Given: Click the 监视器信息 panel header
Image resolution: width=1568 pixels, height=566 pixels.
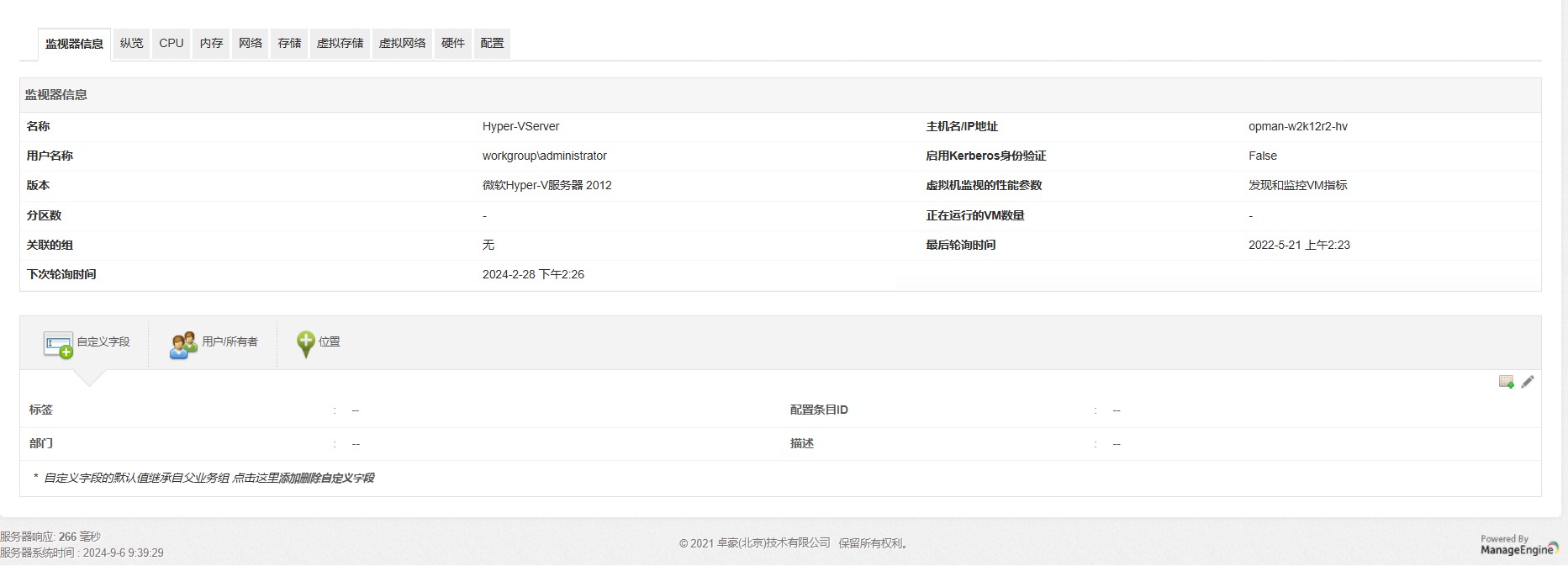Looking at the screenshot, I should click(780, 95).
